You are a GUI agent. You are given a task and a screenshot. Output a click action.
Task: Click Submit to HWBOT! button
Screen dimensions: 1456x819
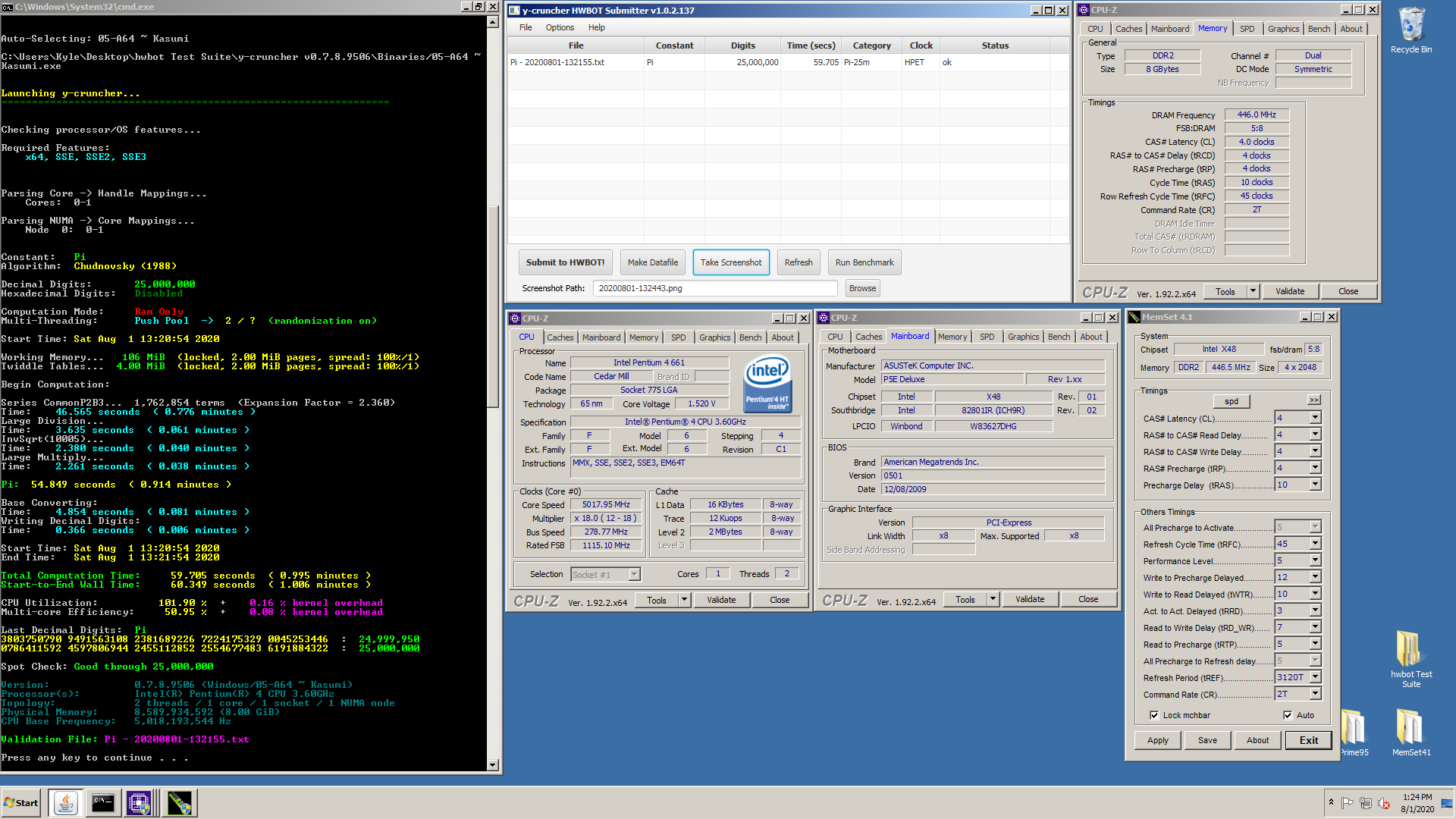pos(565,262)
